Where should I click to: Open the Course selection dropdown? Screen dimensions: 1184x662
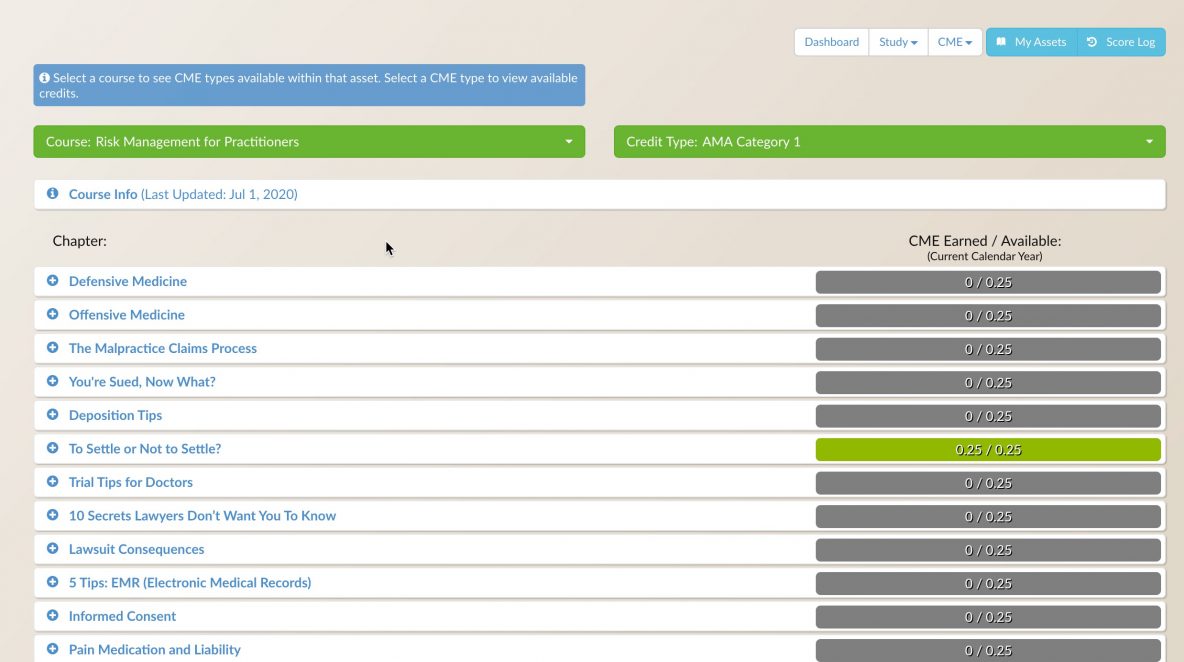point(309,142)
